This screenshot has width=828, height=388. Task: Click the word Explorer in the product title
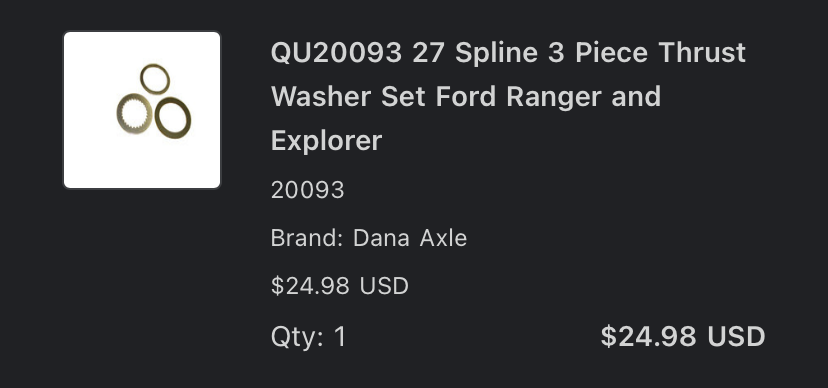tap(326, 141)
